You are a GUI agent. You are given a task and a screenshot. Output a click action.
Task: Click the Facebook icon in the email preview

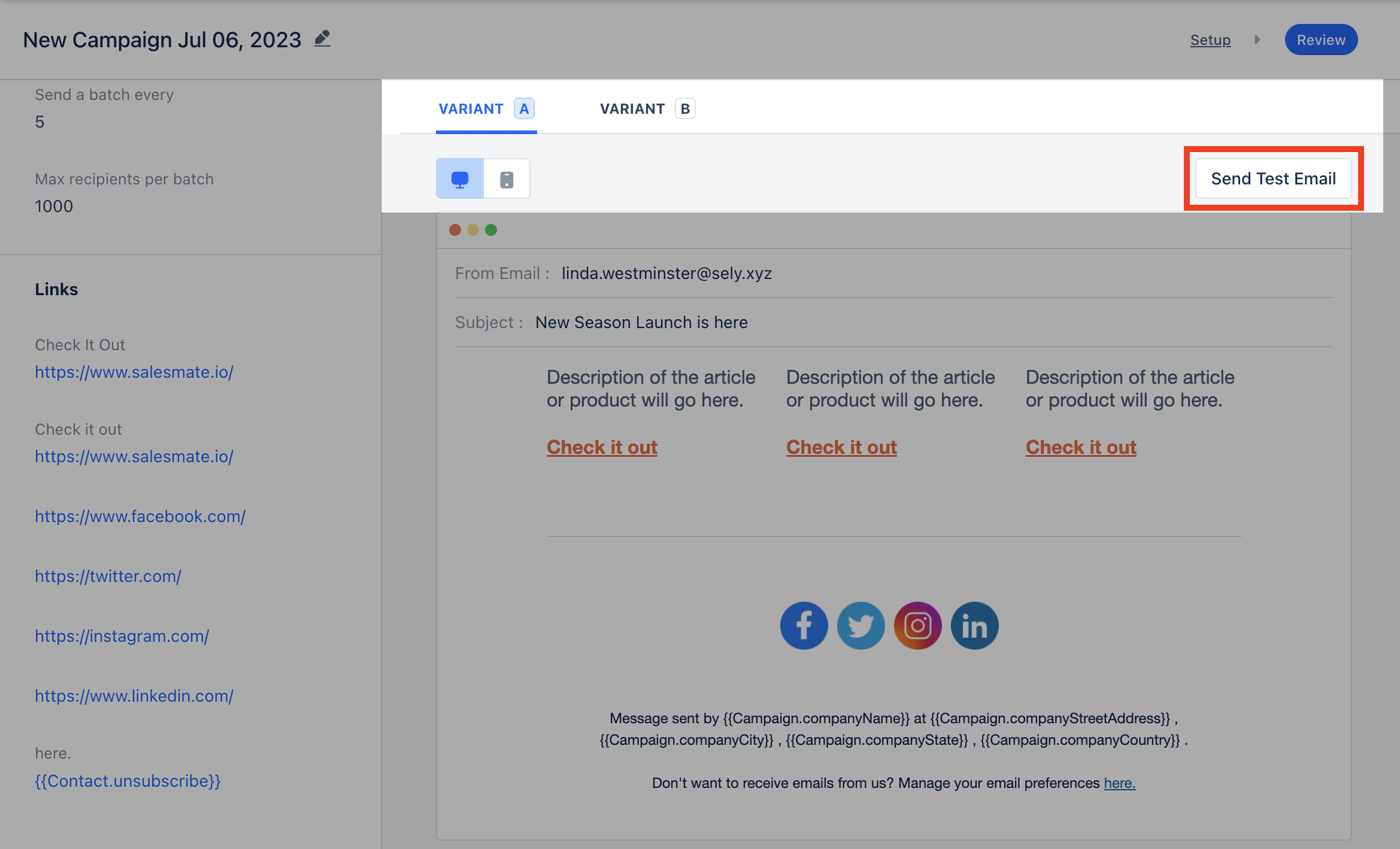pyautogui.click(x=804, y=626)
